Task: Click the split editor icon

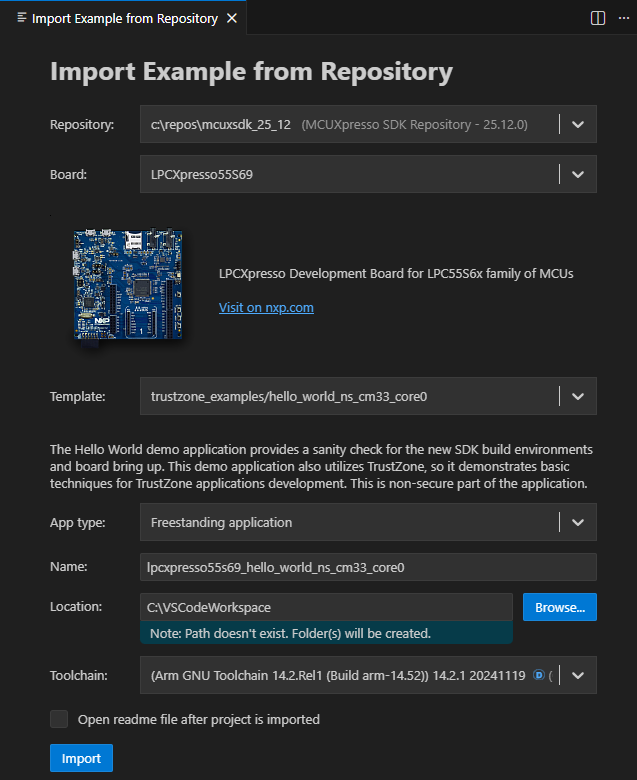Action: [x=598, y=18]
